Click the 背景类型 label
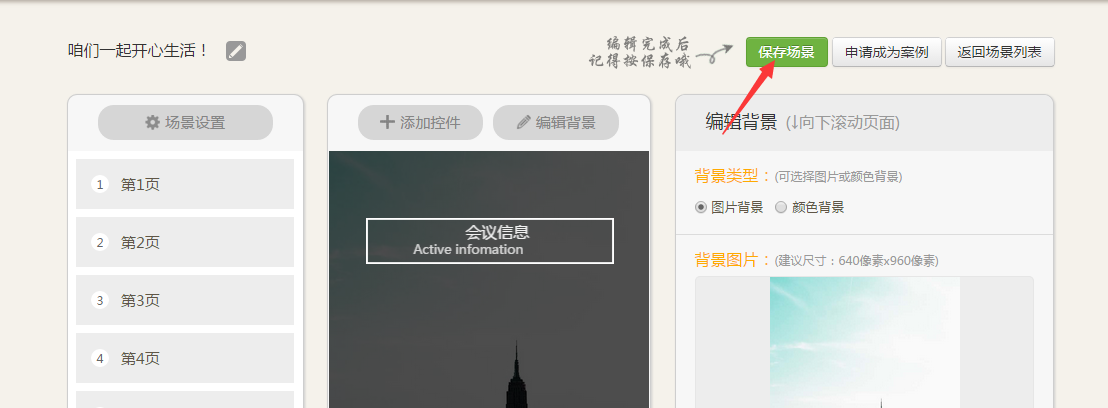The image size is (1108, 408). [x=732, y=176]
